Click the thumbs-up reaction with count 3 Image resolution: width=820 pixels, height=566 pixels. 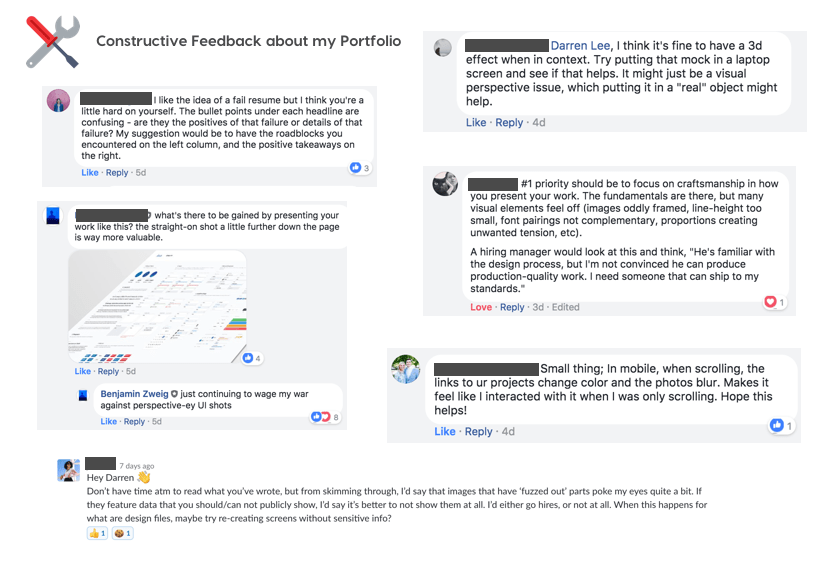[x=360, y=168]
